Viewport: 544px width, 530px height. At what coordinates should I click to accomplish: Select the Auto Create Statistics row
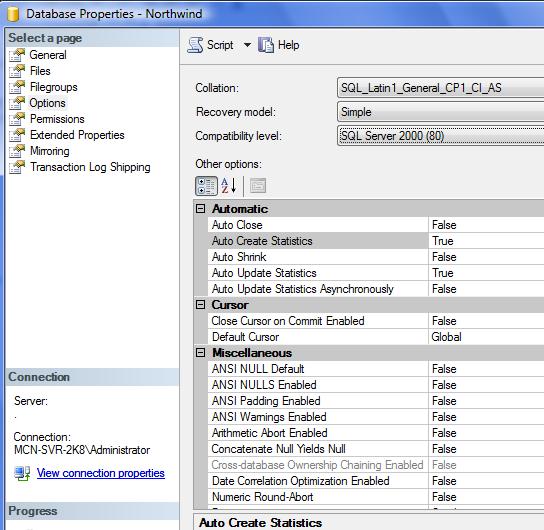coord(376,241)
